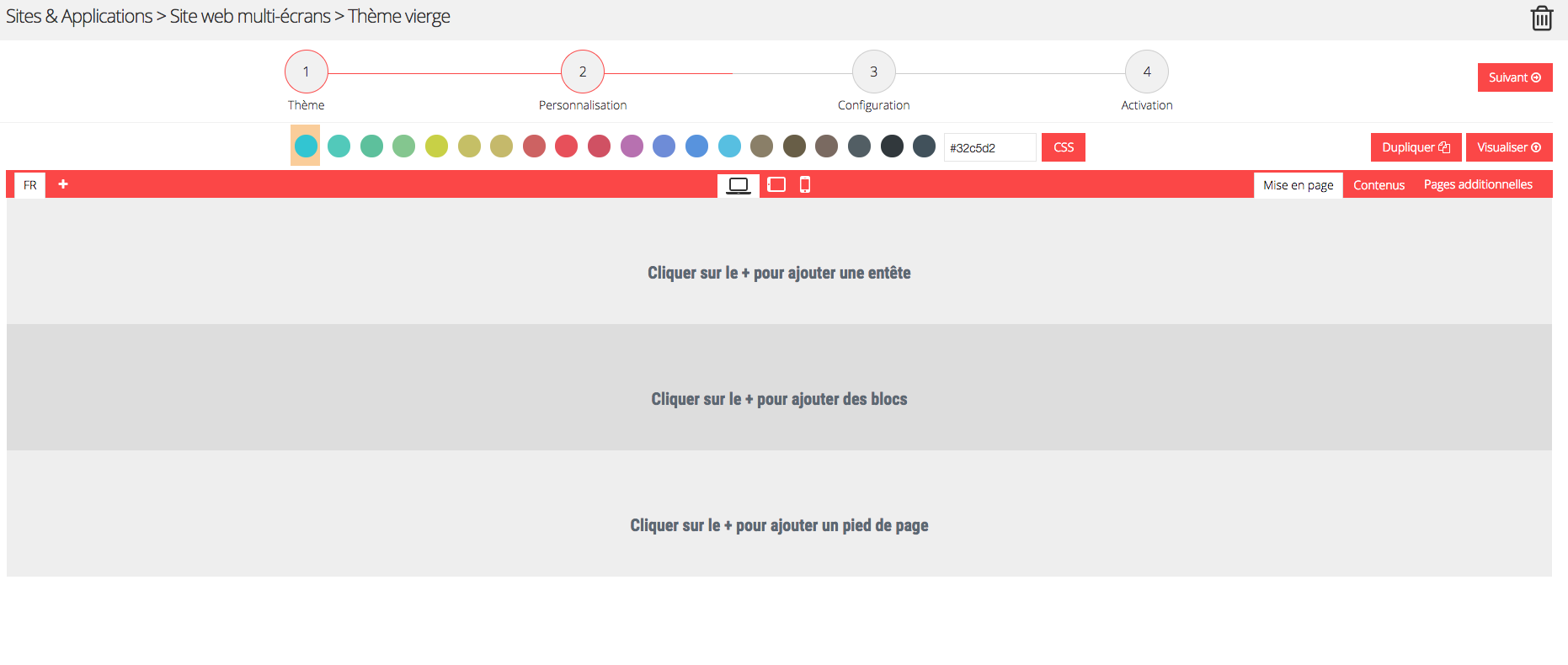1568x665 pixels.
Task: Open the Mise en page tab
Action: (1298, 185)
